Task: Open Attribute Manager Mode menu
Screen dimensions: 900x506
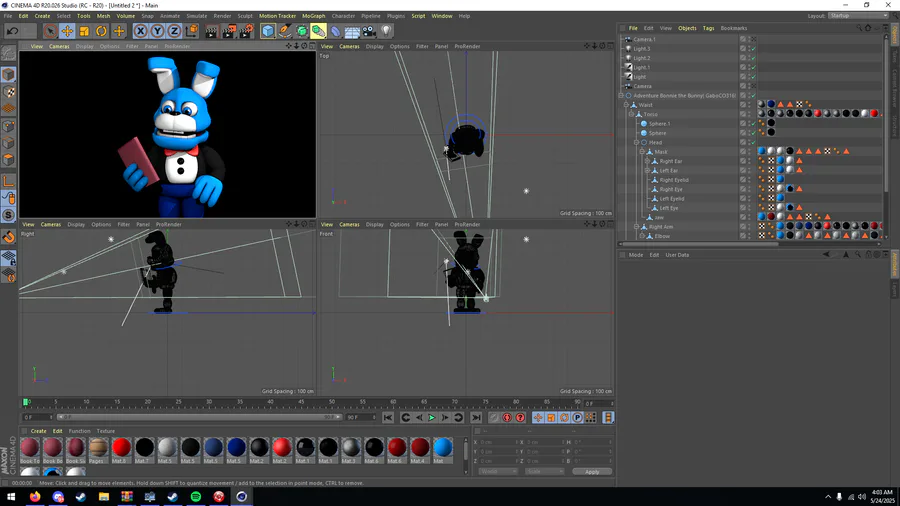Action: pyautogui.click(x=636, y=255)
